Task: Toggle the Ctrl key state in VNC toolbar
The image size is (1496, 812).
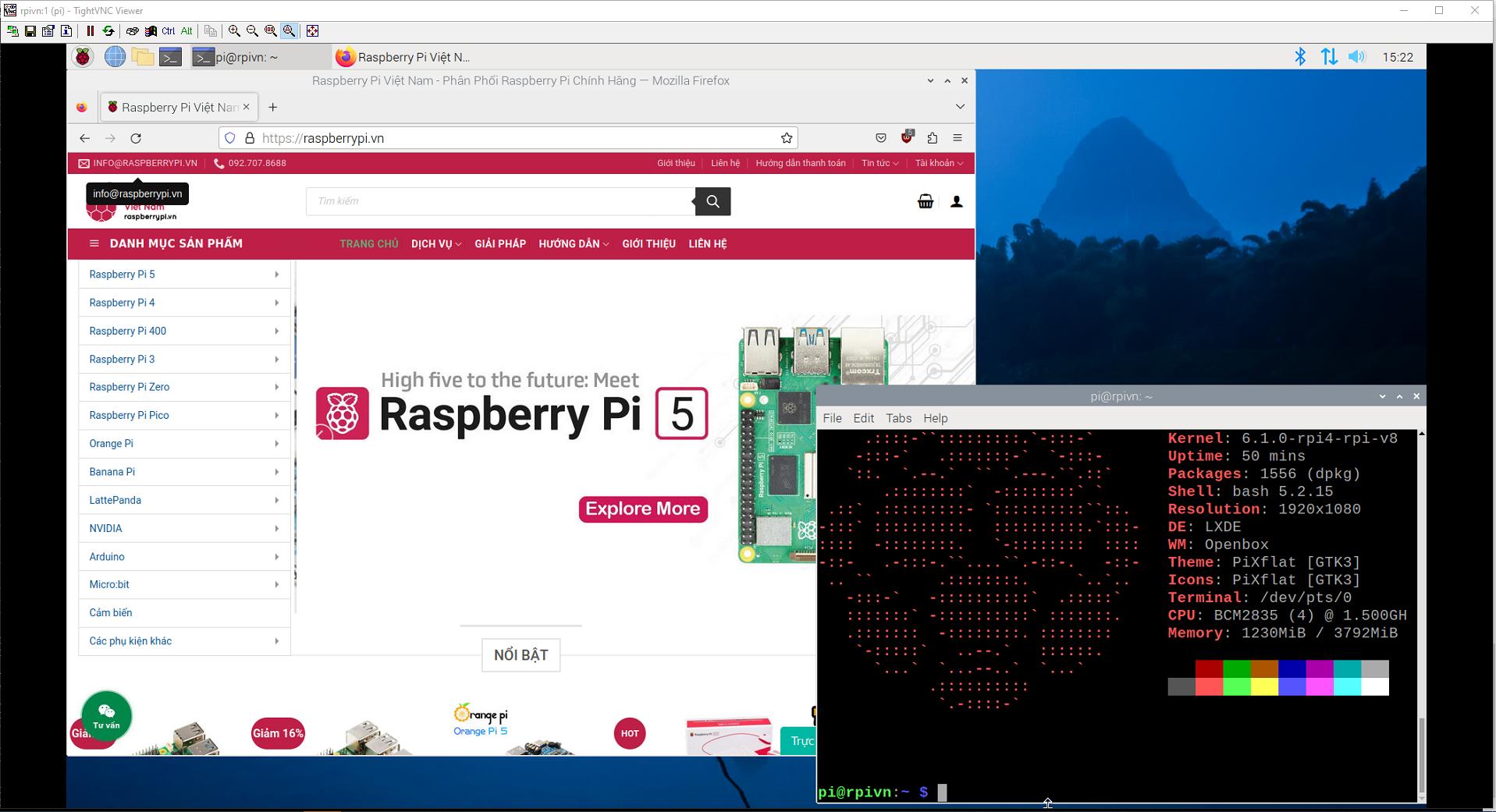Action: pyautogui.click(x=168, y=31)
